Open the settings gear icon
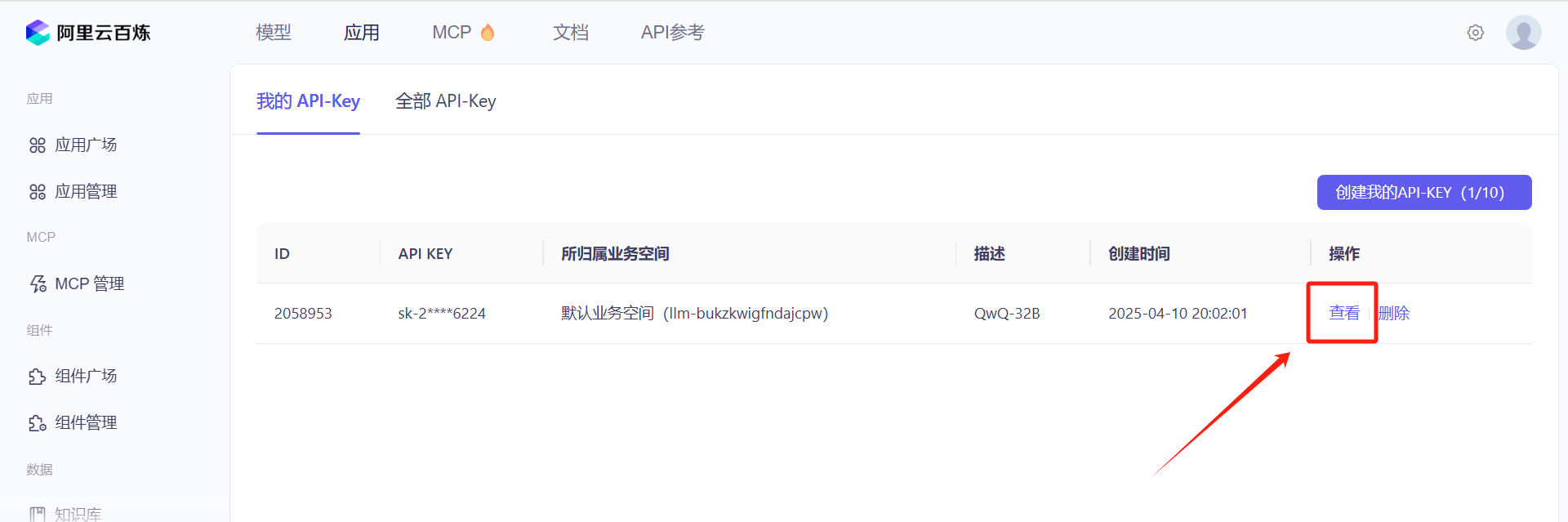The width and height of the screenshot is (1568, 522). (x=1475, y=33)
